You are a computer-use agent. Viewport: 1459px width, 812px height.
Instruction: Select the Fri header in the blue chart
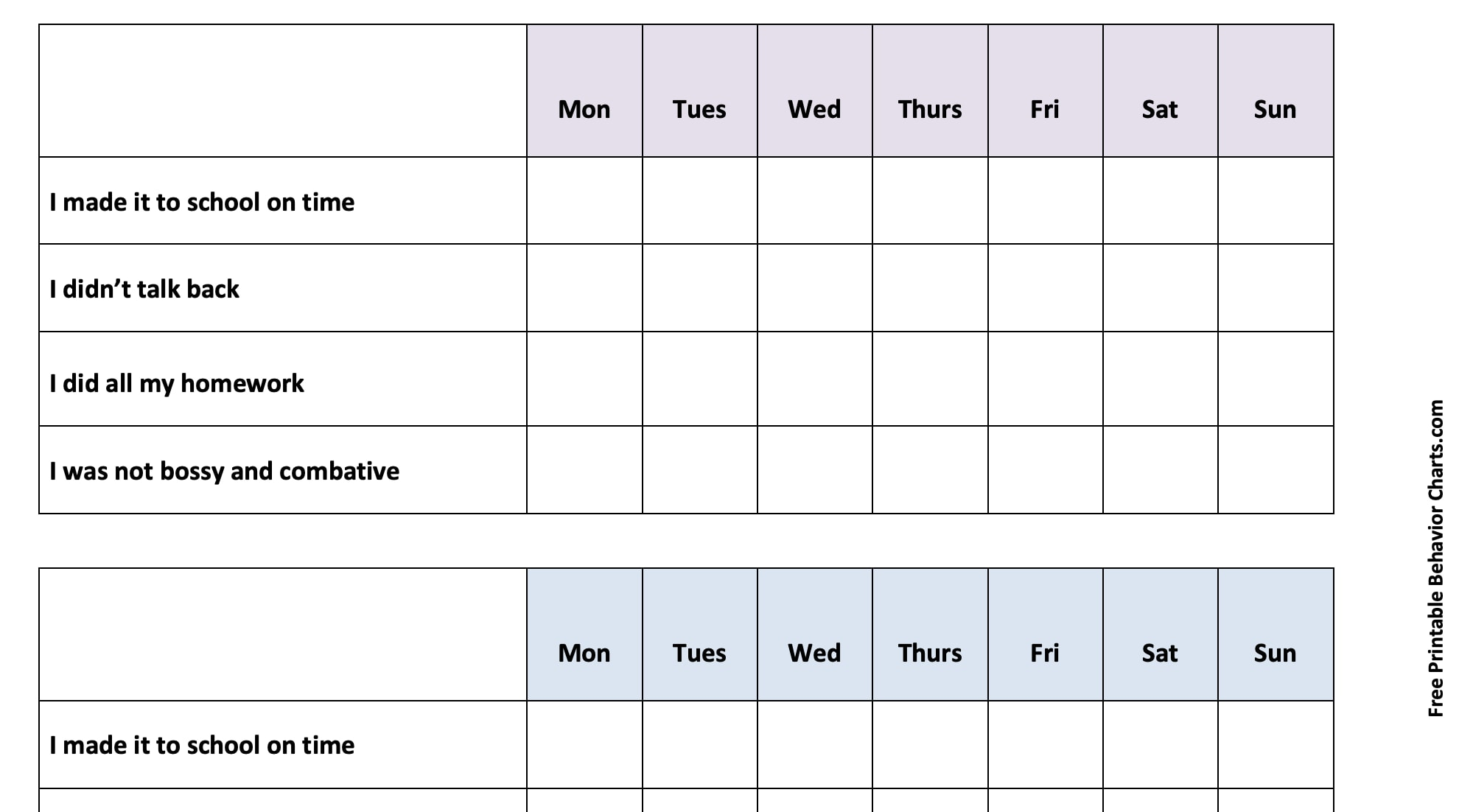1045,653
